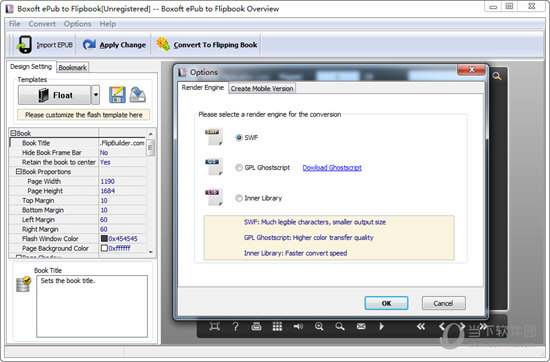The height and width of the screenshot is (362, 550).
Task: Confirm the Options dialog with OK
Action: click(386, 303)
